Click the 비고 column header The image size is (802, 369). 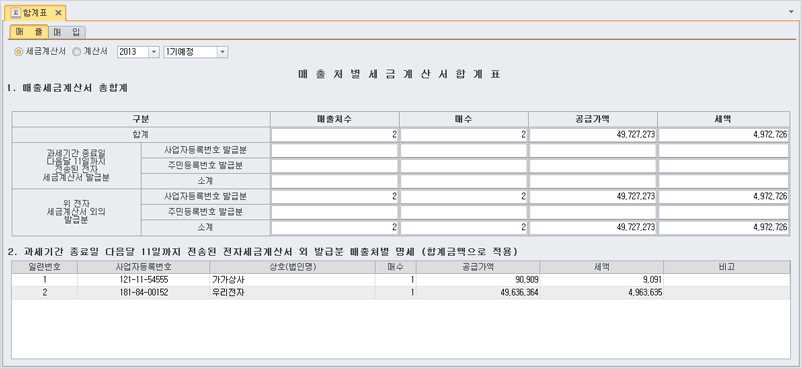click(x=726, y=267)
